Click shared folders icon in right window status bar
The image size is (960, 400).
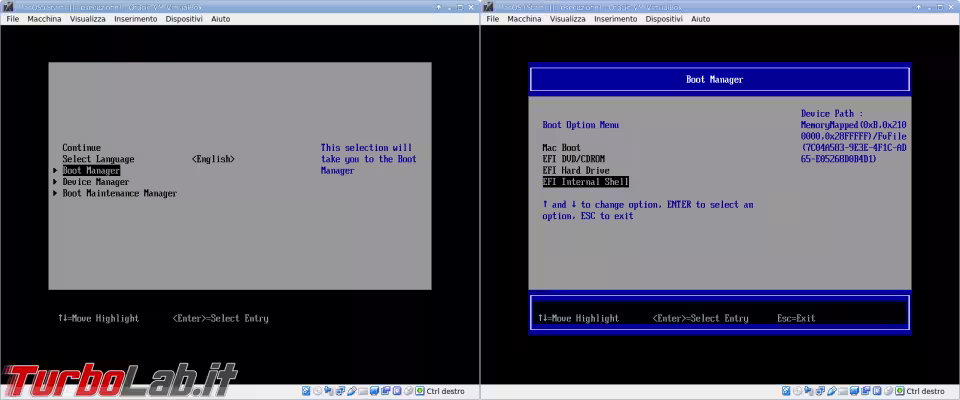tap(843, 391)
